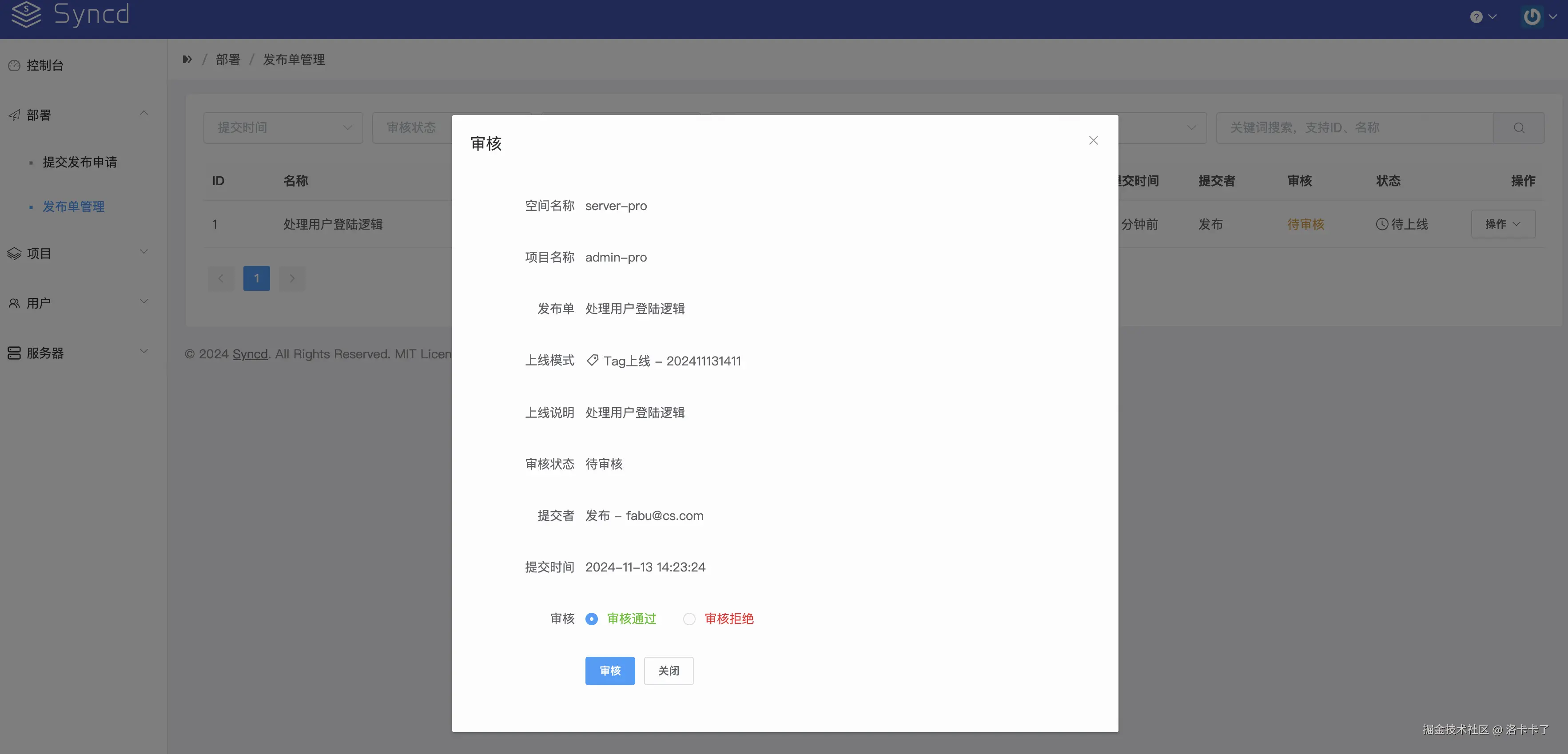Image resolution: width=1568 pixels, height=754 pixels.
Task: Select 发布单管理 menu item
Action: [x=74, y=206]
